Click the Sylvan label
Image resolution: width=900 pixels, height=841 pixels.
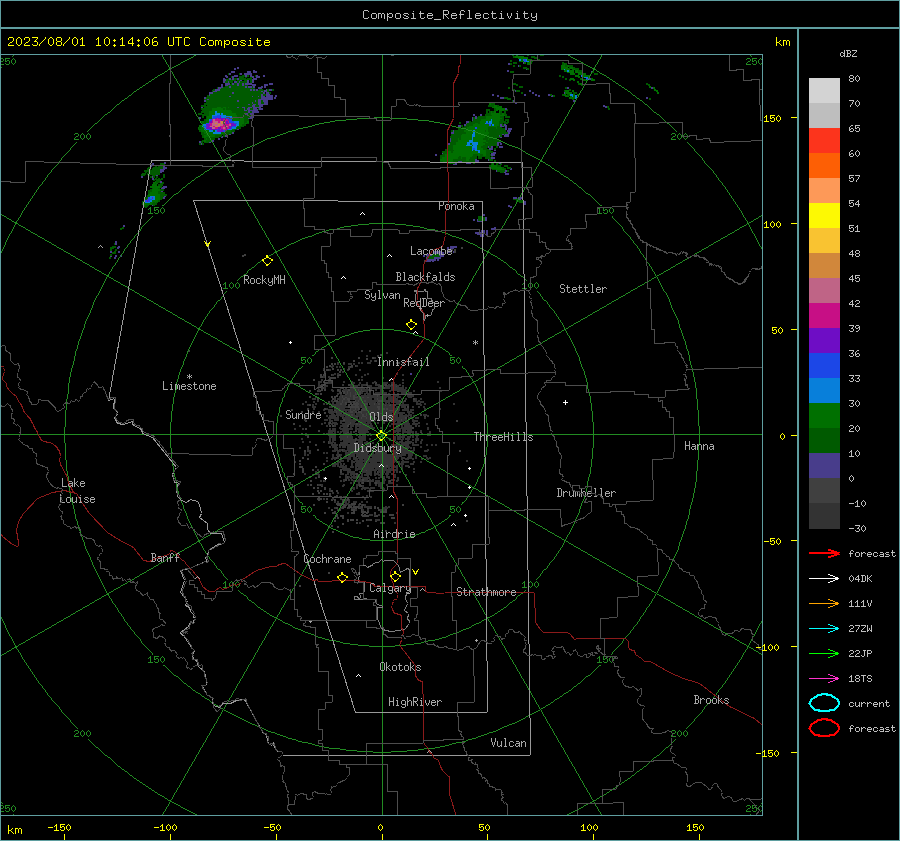point(382,295)
